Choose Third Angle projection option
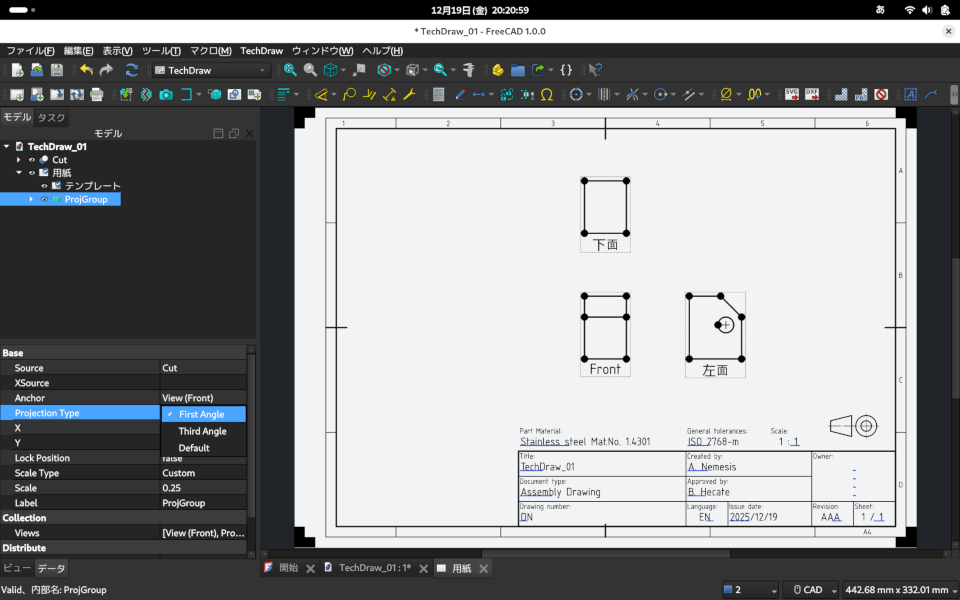960x600 pixels. (x=202, y=431)
